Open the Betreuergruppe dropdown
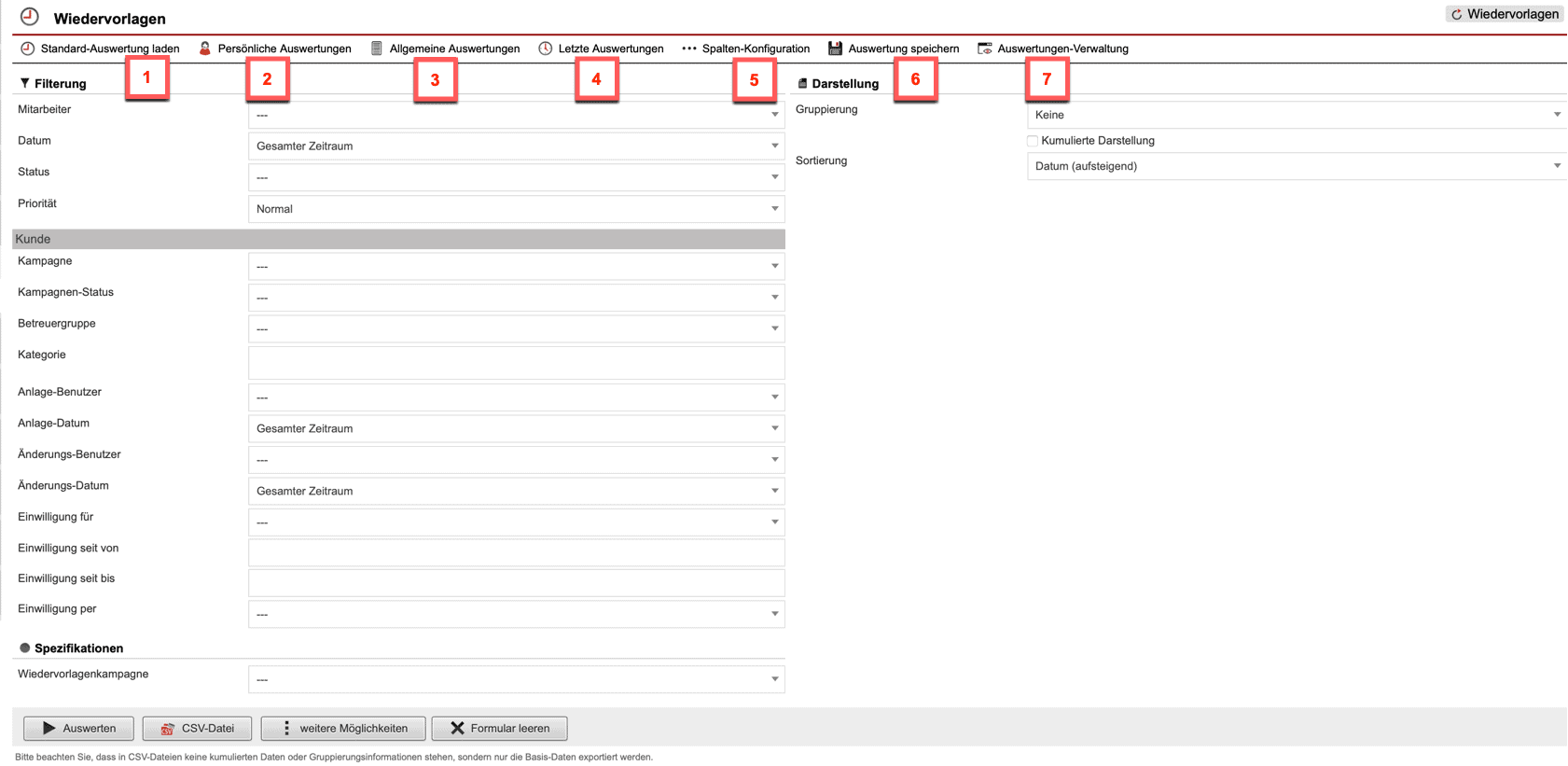 tap(516, 328)
